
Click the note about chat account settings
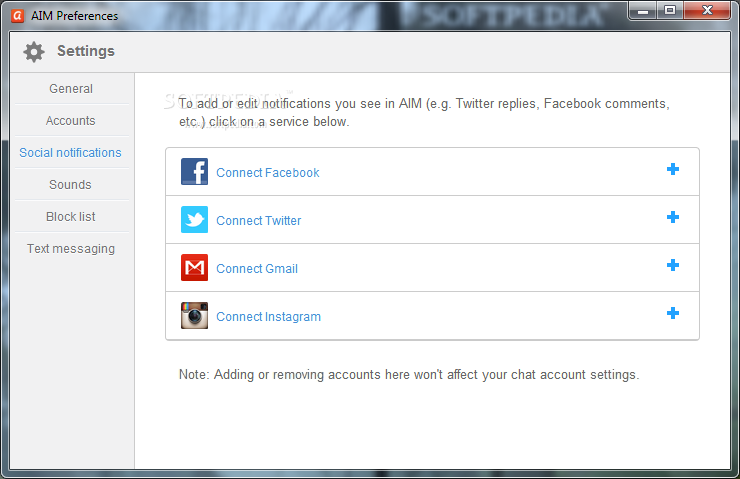click(409, 375)
